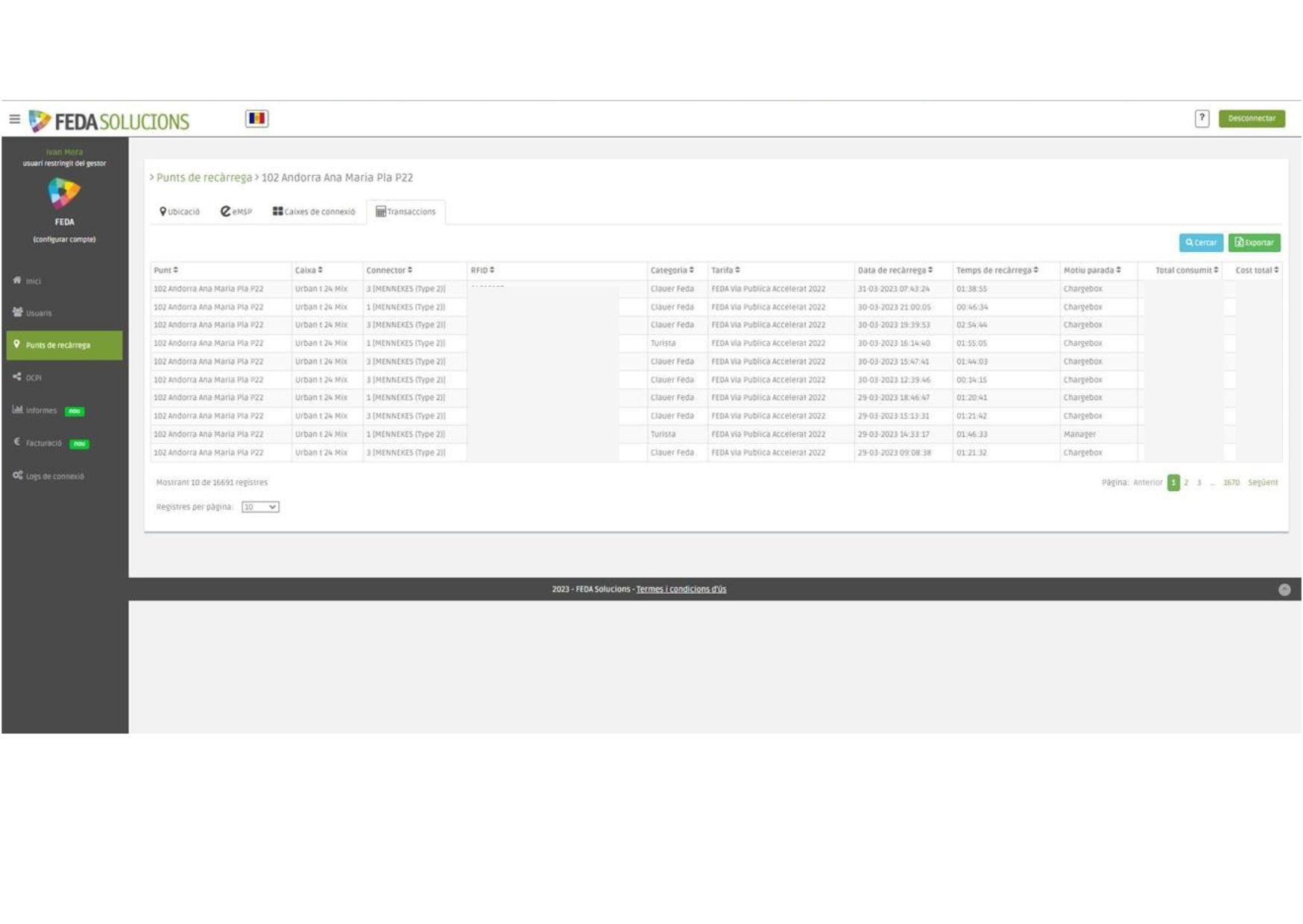Open Termes i condicions d'ús link
This screenshot has height=924, width=1303.
[x=681, y=589]
